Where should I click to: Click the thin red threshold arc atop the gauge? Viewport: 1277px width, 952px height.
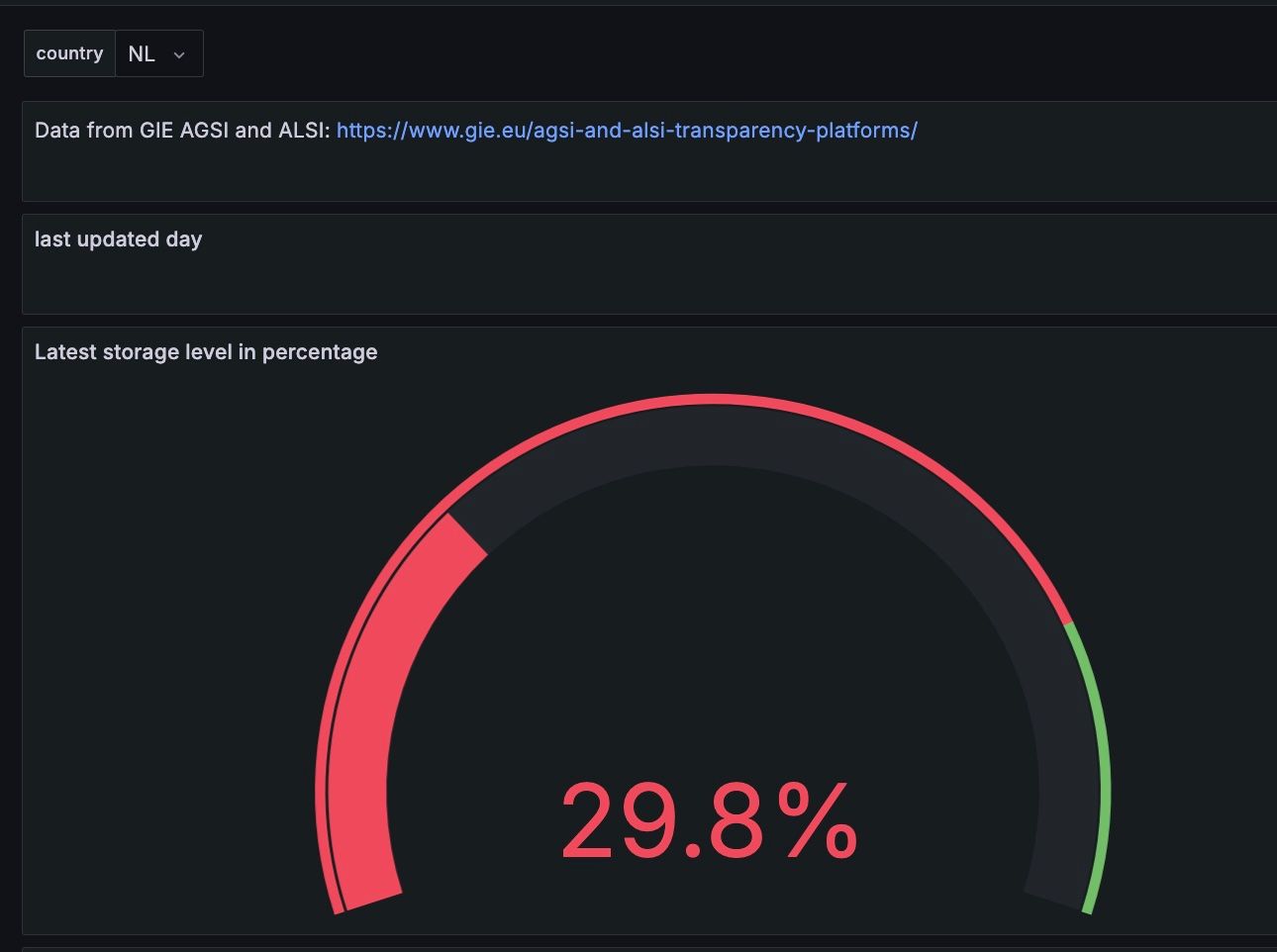coord(713,398)
